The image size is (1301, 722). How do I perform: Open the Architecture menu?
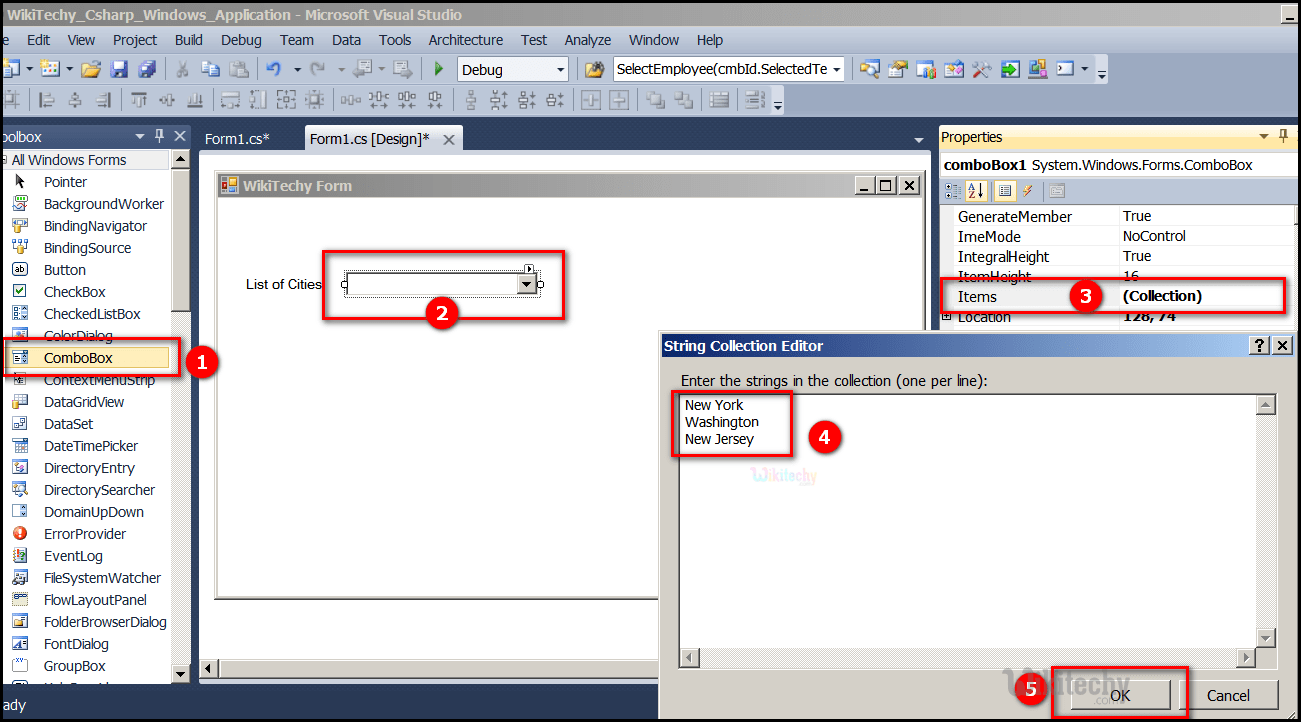(x=465, y=40)
